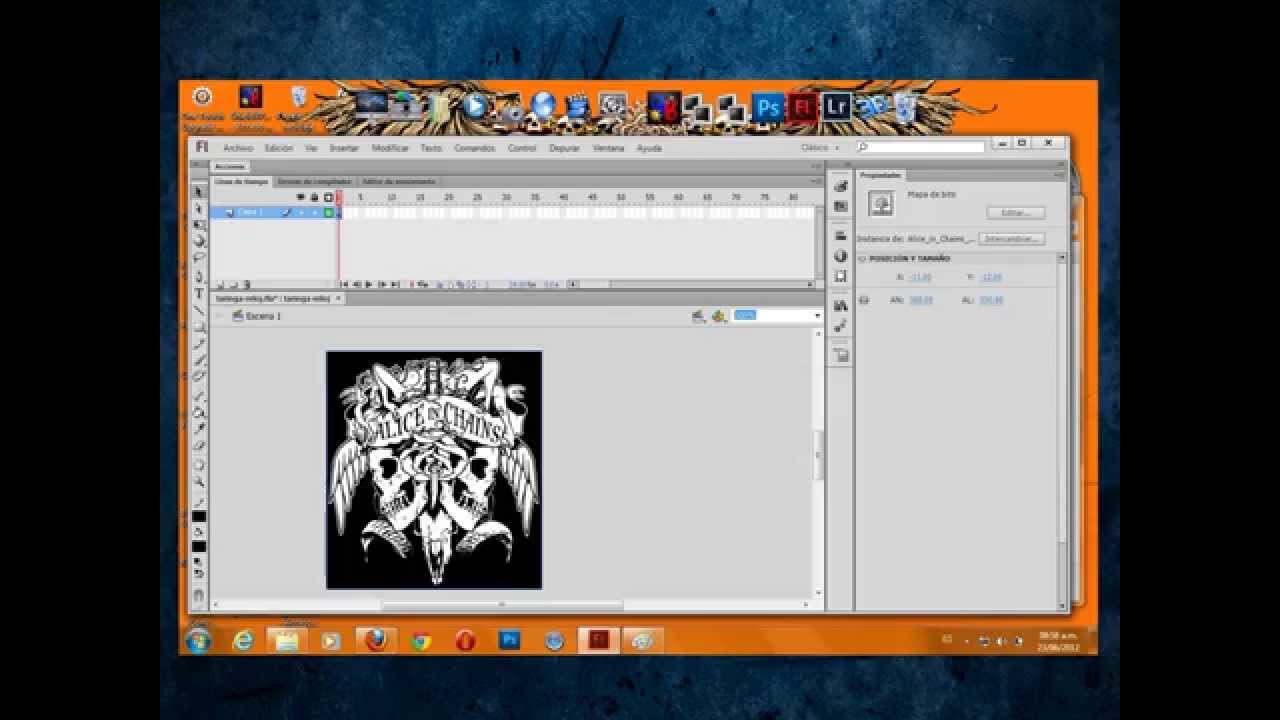The height and width of the screenshot is (720, 1280).
Task: Open the Edit Scene icon
Action: pyautogui.click(x=698, y=316)
